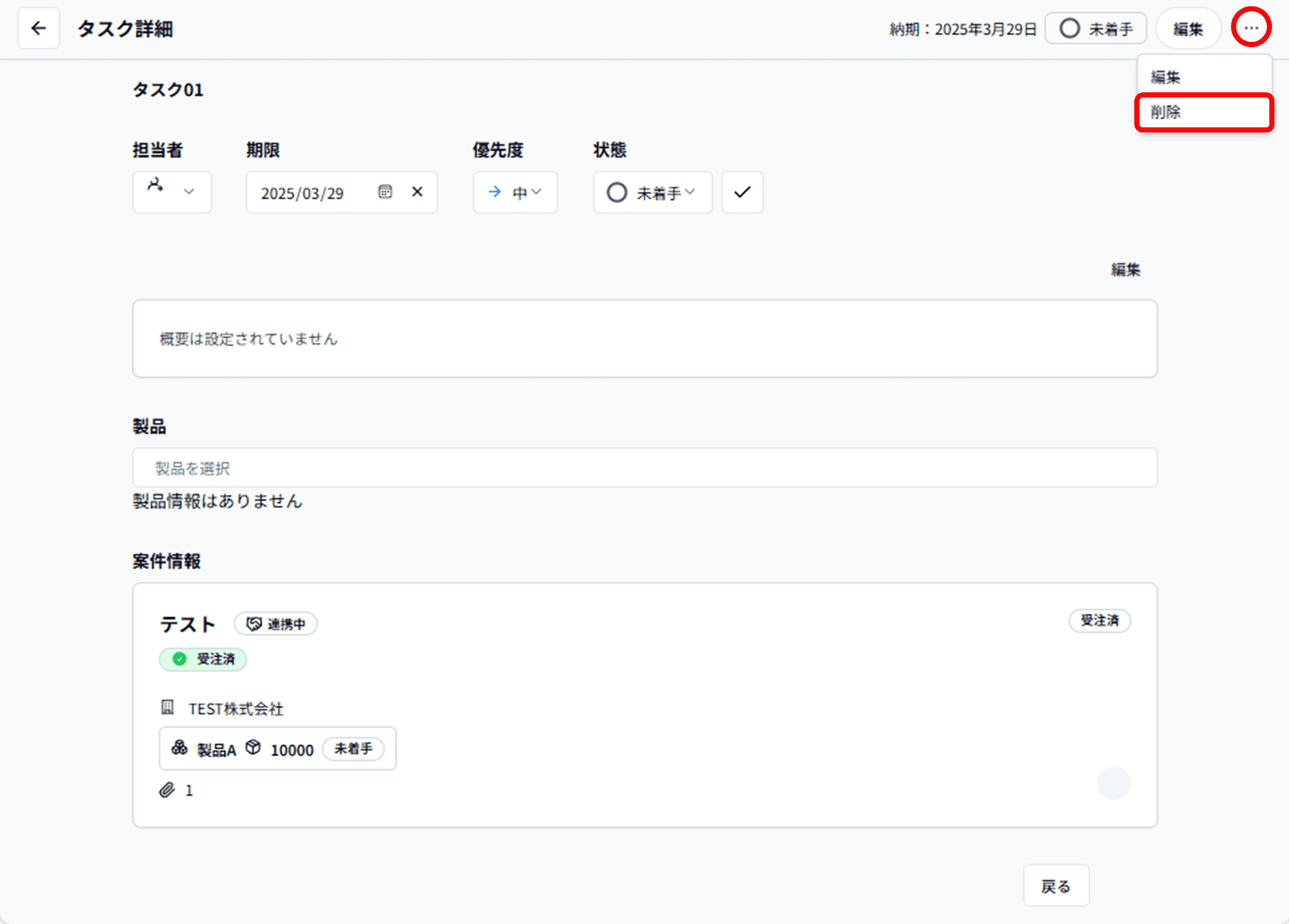Click the building icon next to TEST株式会社
Viewport: 1289px width, 924px height.
tap(168, 708)
